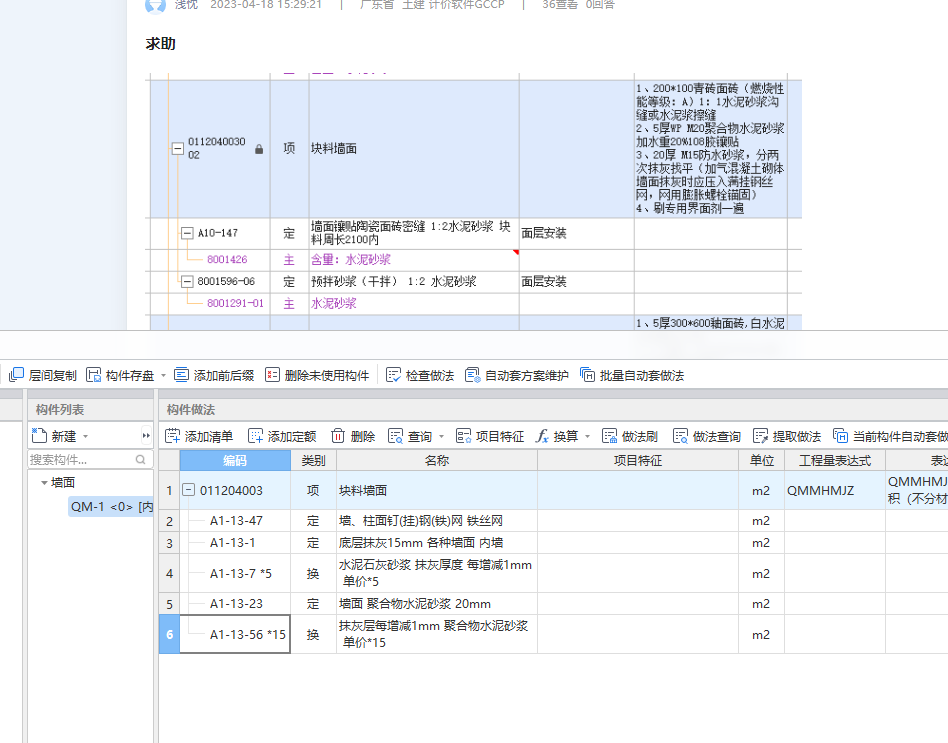Click 墙面 聚合物水泥砂浆 20mm cell

[x=437, y=603]
